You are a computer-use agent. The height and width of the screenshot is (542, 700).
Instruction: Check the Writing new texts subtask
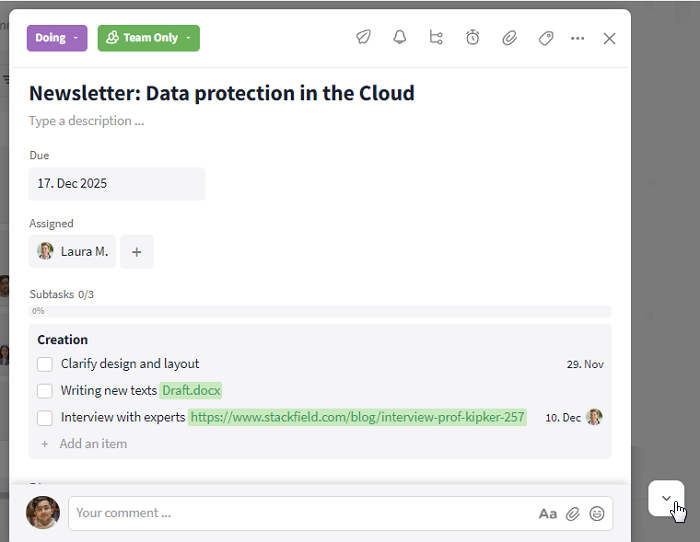pyautogui.click(x=45, y=391)
